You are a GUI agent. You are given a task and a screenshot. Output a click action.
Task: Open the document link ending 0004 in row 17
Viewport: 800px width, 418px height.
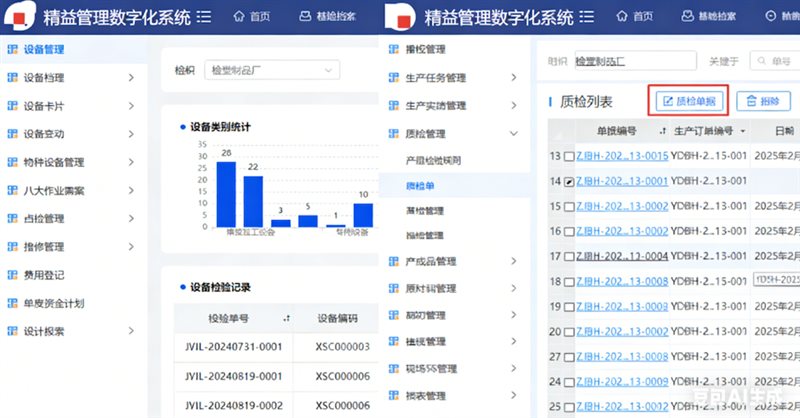(x=622, y=256)
